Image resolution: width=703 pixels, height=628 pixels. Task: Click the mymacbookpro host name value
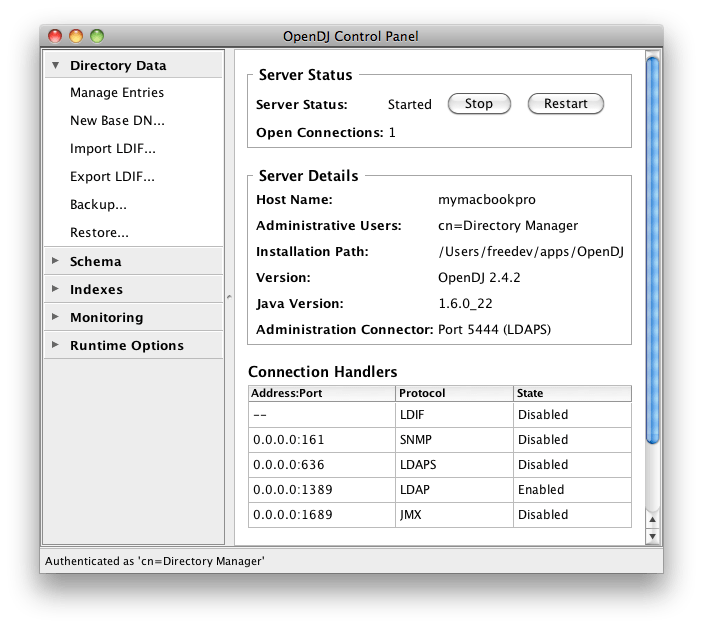(x=486, y=199)
